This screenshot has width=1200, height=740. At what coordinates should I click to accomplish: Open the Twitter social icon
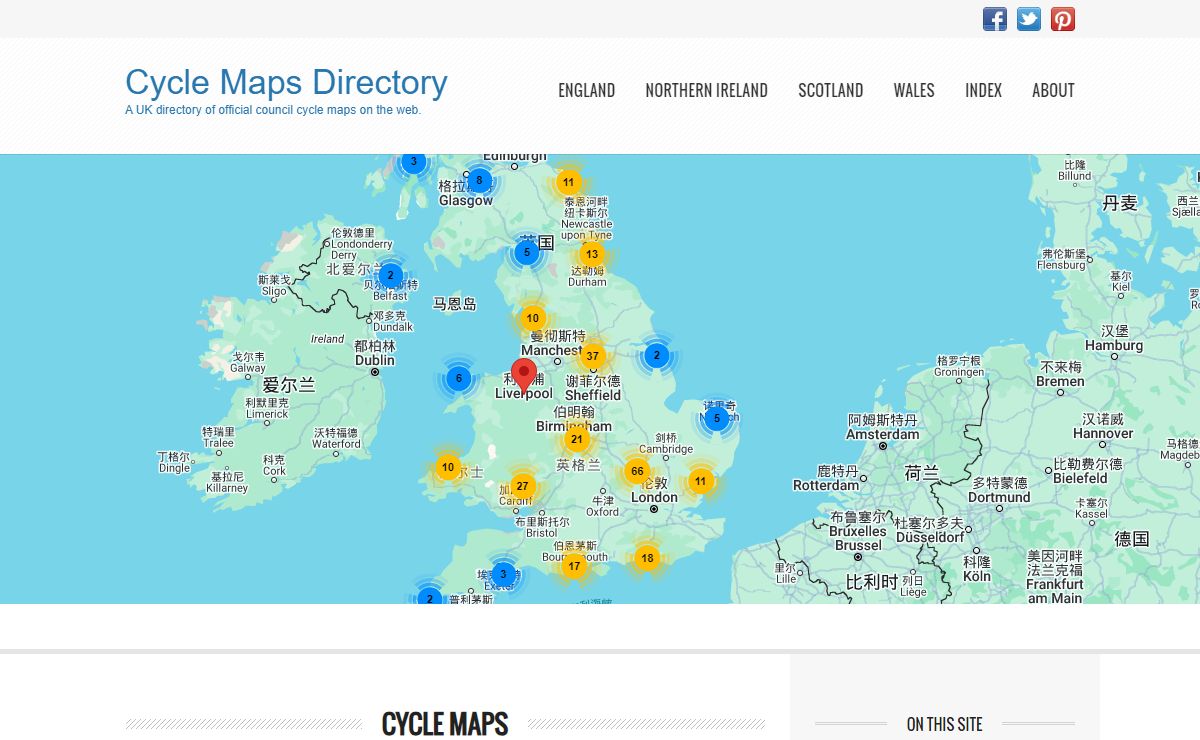click(x=1029, y=19)
